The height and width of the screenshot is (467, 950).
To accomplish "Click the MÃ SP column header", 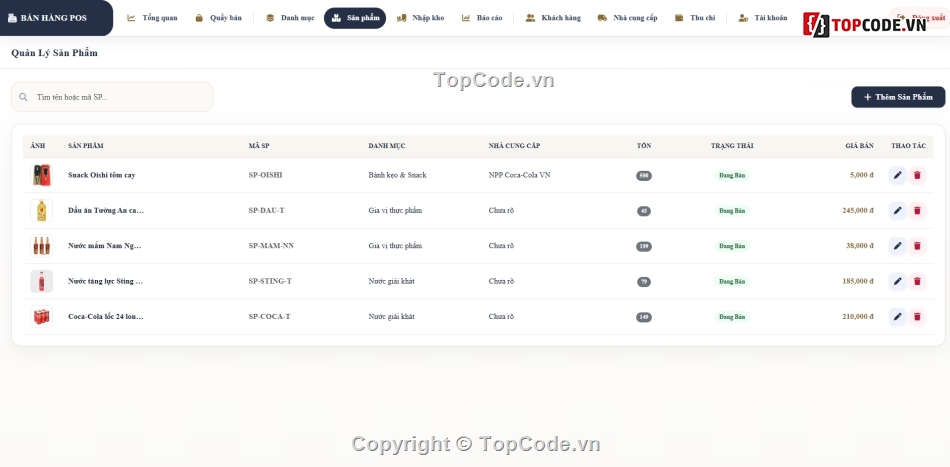I will (x=259, y=146).
